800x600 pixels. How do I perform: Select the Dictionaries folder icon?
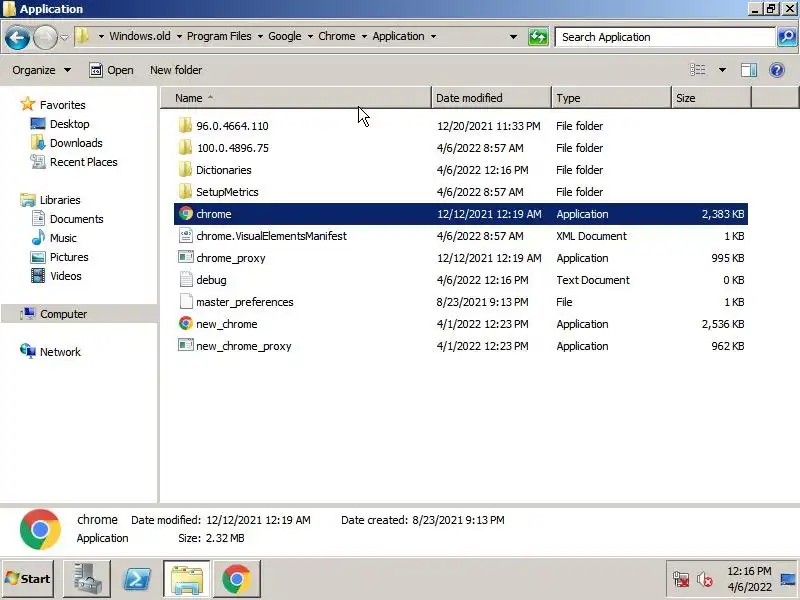[185, 169]
